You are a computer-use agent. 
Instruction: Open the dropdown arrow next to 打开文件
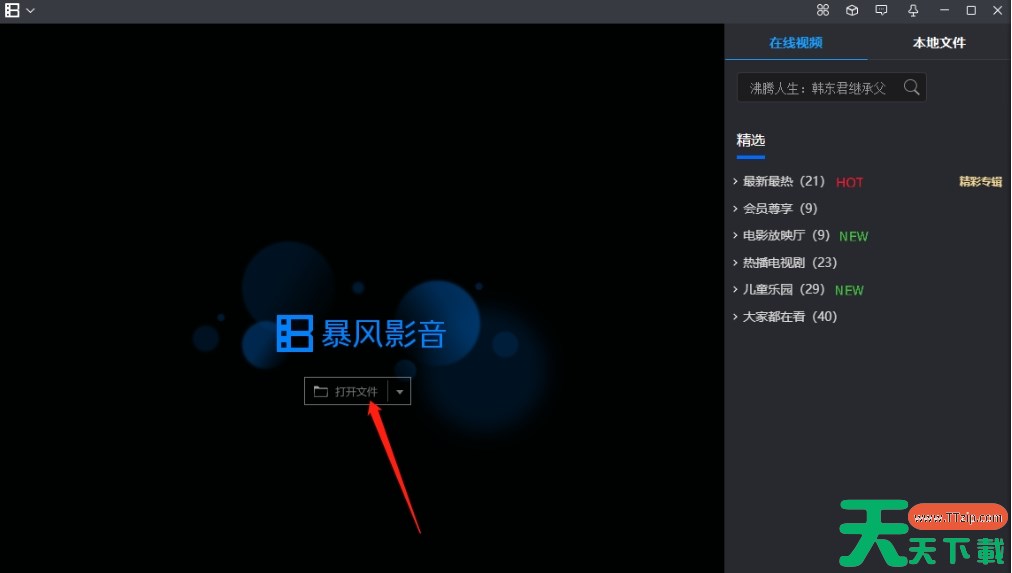(400, 392)
